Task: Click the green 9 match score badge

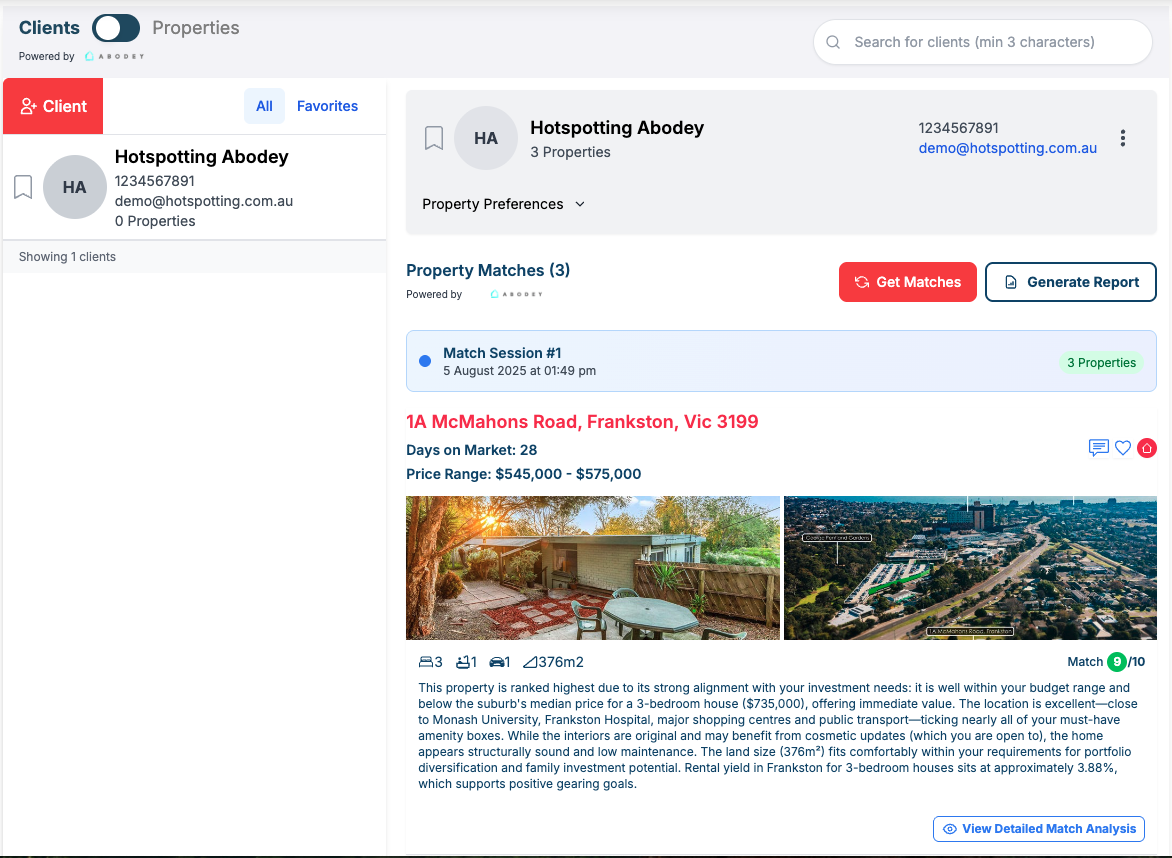Action: coord(1116,661)
